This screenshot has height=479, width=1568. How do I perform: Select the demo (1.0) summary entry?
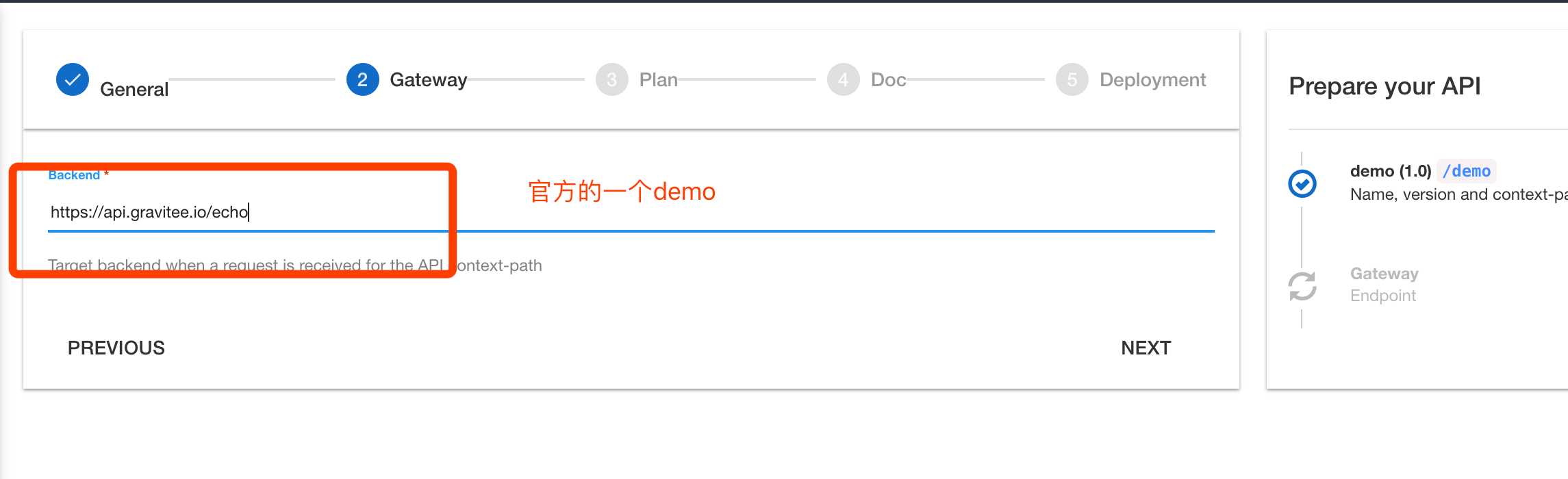click(1391, 171)
